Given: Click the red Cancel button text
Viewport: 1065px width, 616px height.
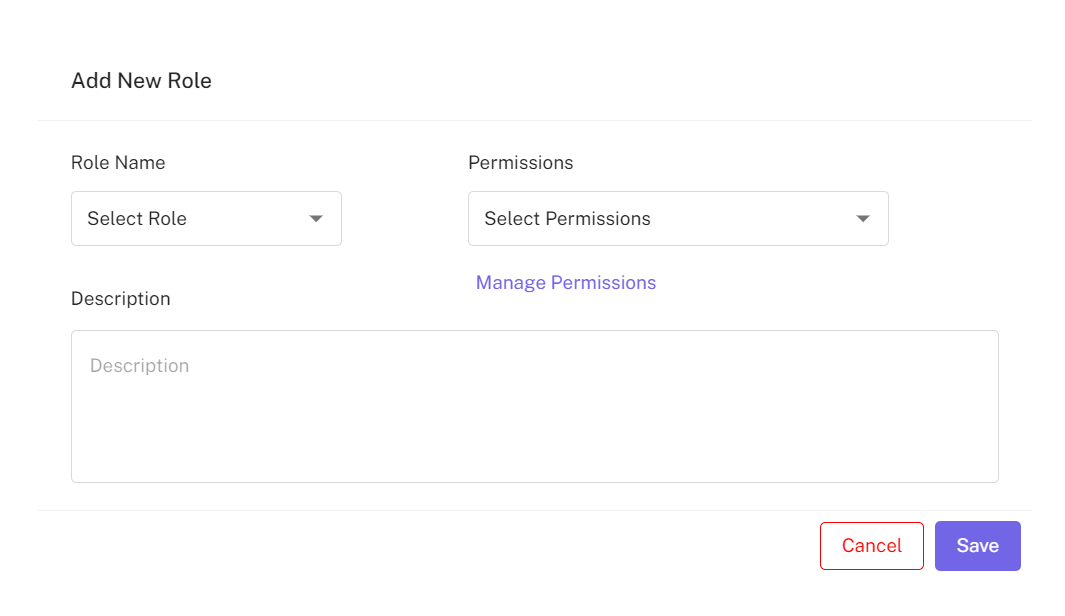Looking at the screenshot, I should [871, 546].
